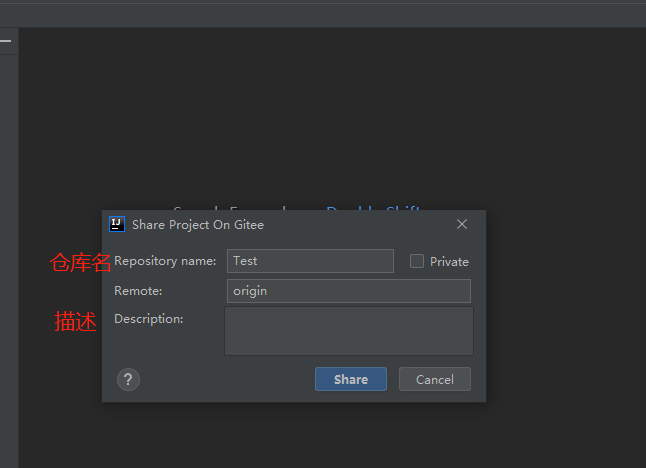Click the left tool window strip
Screen dimensions: 646x468
point(9,250)
